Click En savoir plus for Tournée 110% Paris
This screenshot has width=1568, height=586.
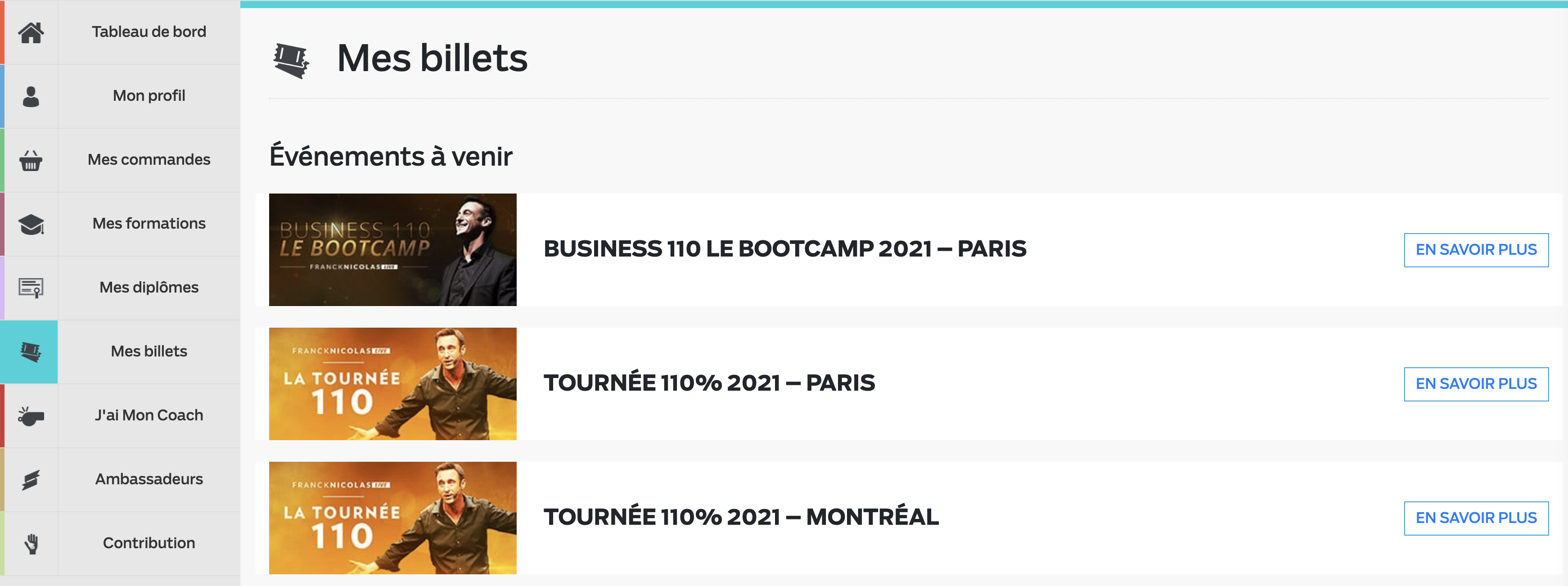pyautogui.click(x=1476, y=384)
